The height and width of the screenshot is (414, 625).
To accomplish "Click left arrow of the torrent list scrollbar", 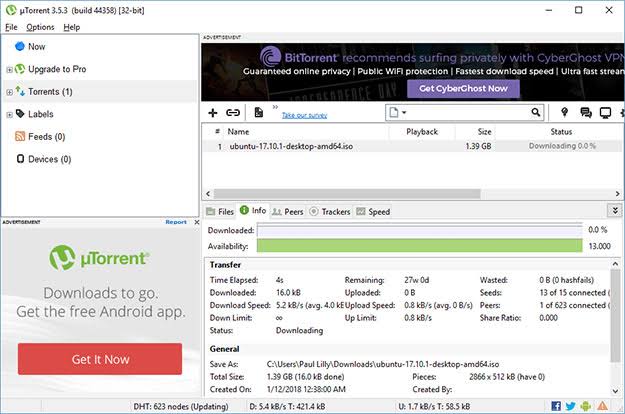I will [208, 194].
